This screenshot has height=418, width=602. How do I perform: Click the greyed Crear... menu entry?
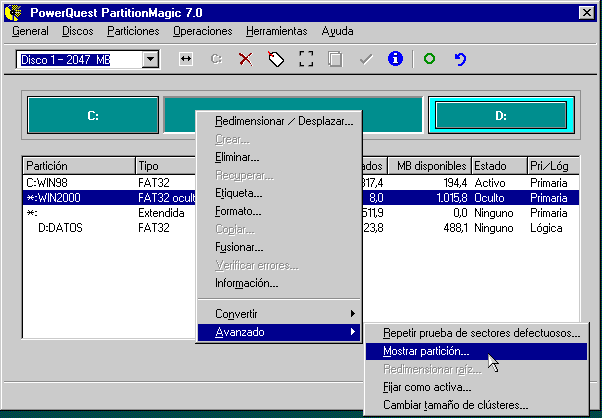279,139
